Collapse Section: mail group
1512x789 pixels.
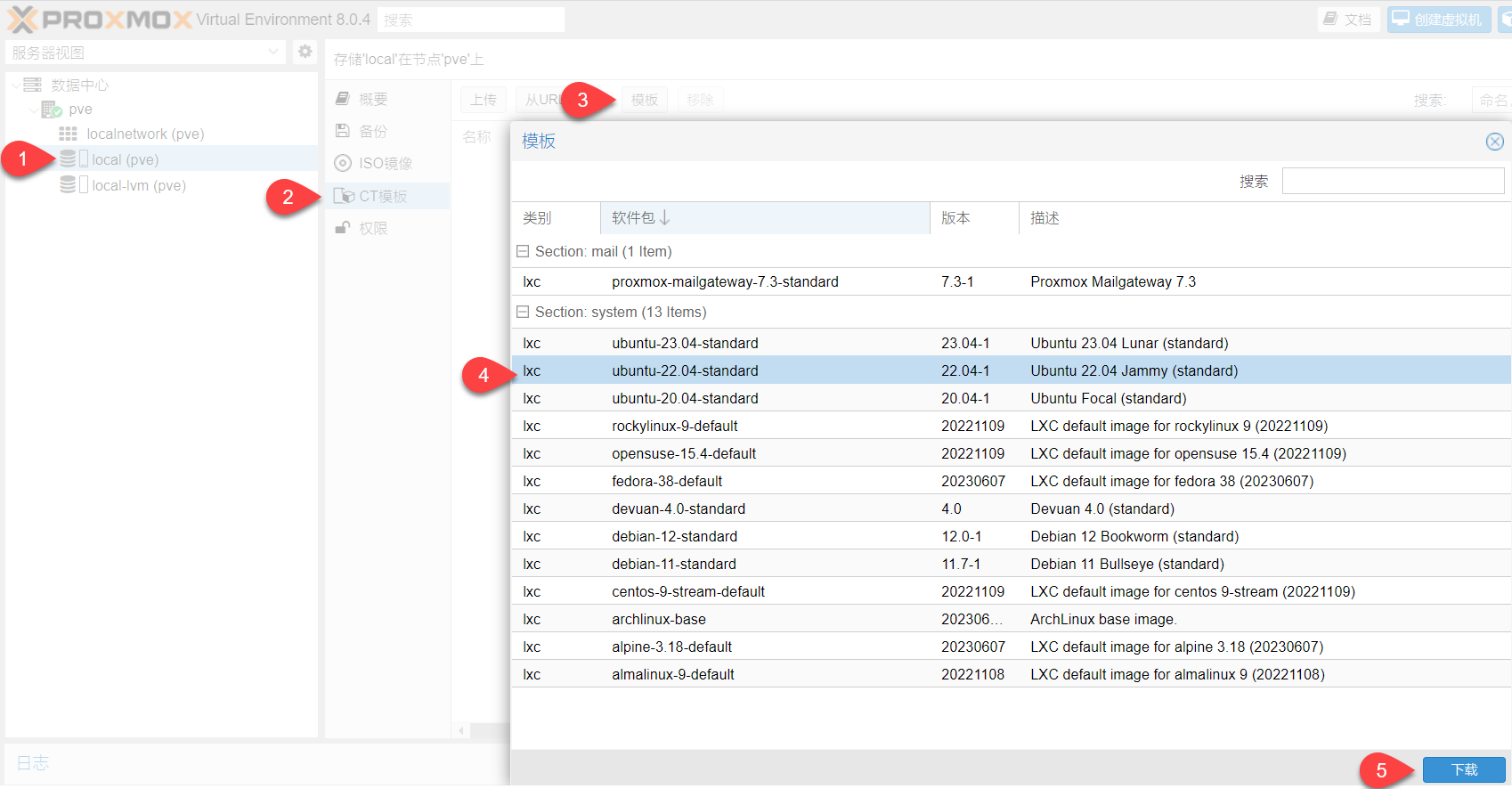(x=523, y=252)
